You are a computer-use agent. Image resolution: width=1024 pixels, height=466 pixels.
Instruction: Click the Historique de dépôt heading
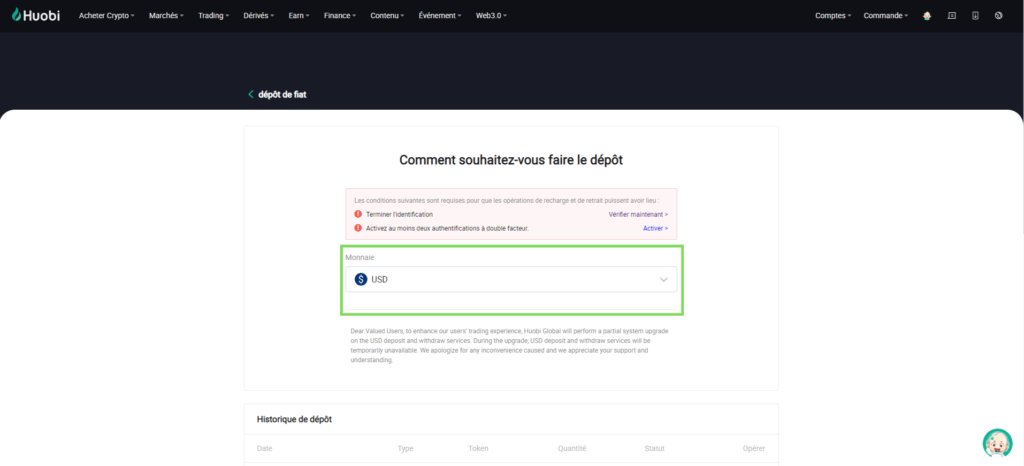coord(294,419)
